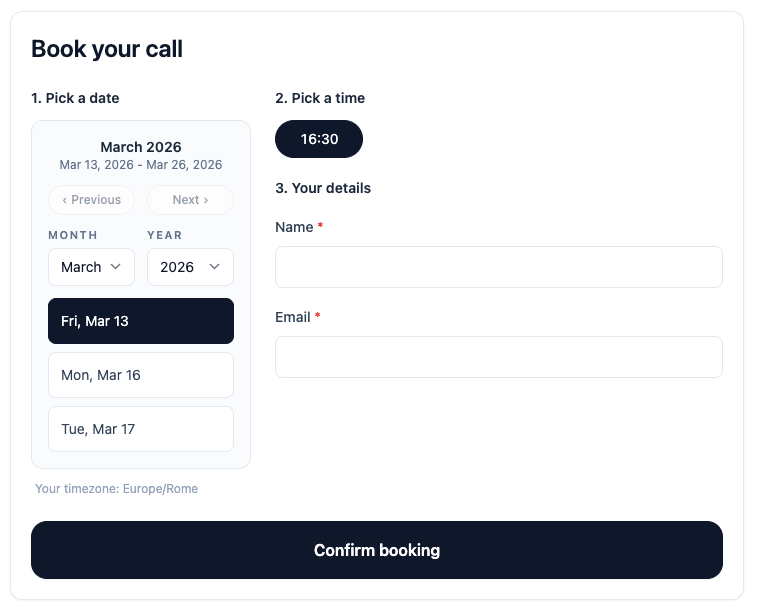Click the Previous month button
Image resolution: width=757 pixels, height=611 pixels.
pyautogui.click(x=91, y=200)
